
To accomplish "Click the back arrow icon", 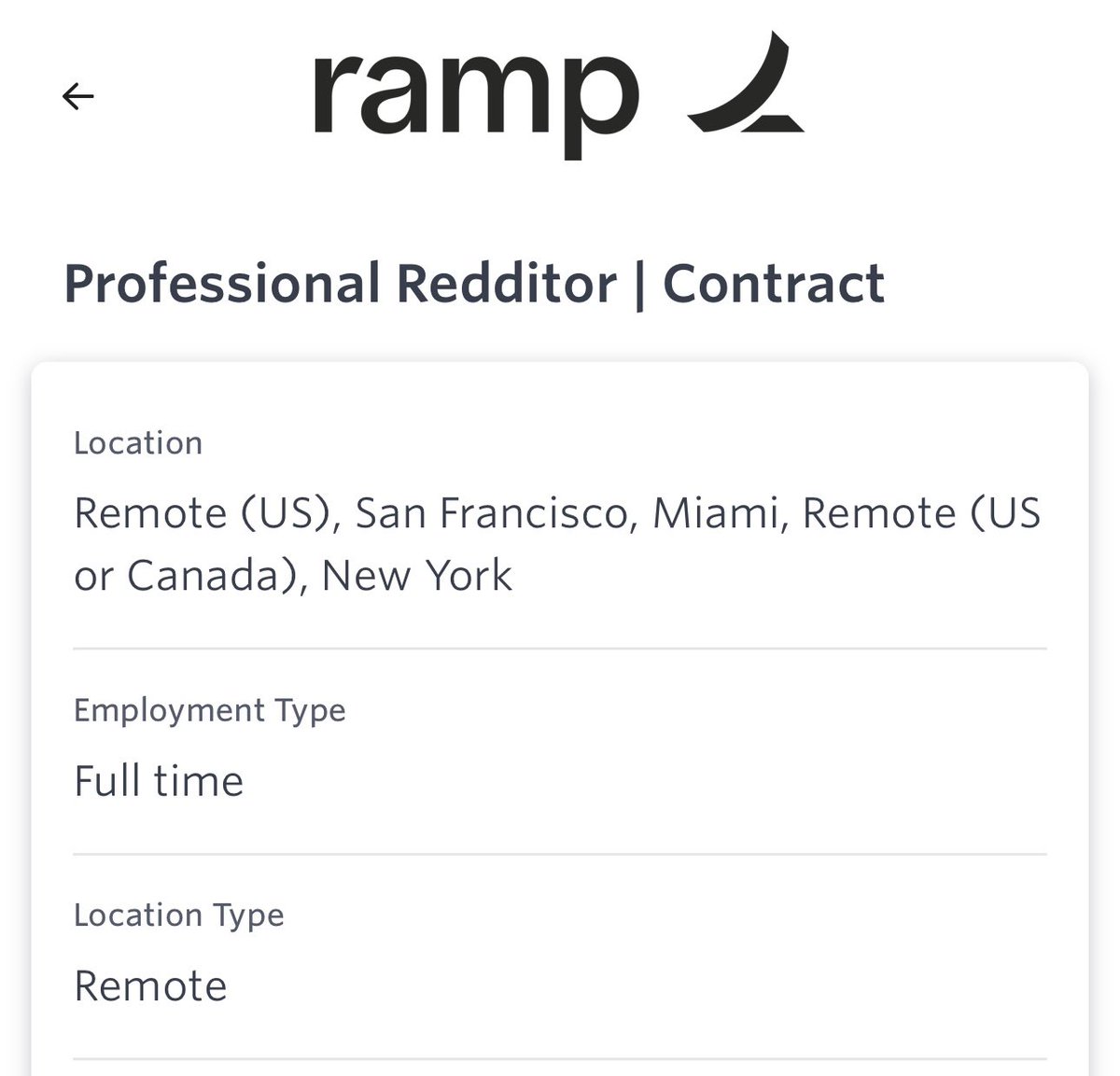I will (x=77, y=95).
